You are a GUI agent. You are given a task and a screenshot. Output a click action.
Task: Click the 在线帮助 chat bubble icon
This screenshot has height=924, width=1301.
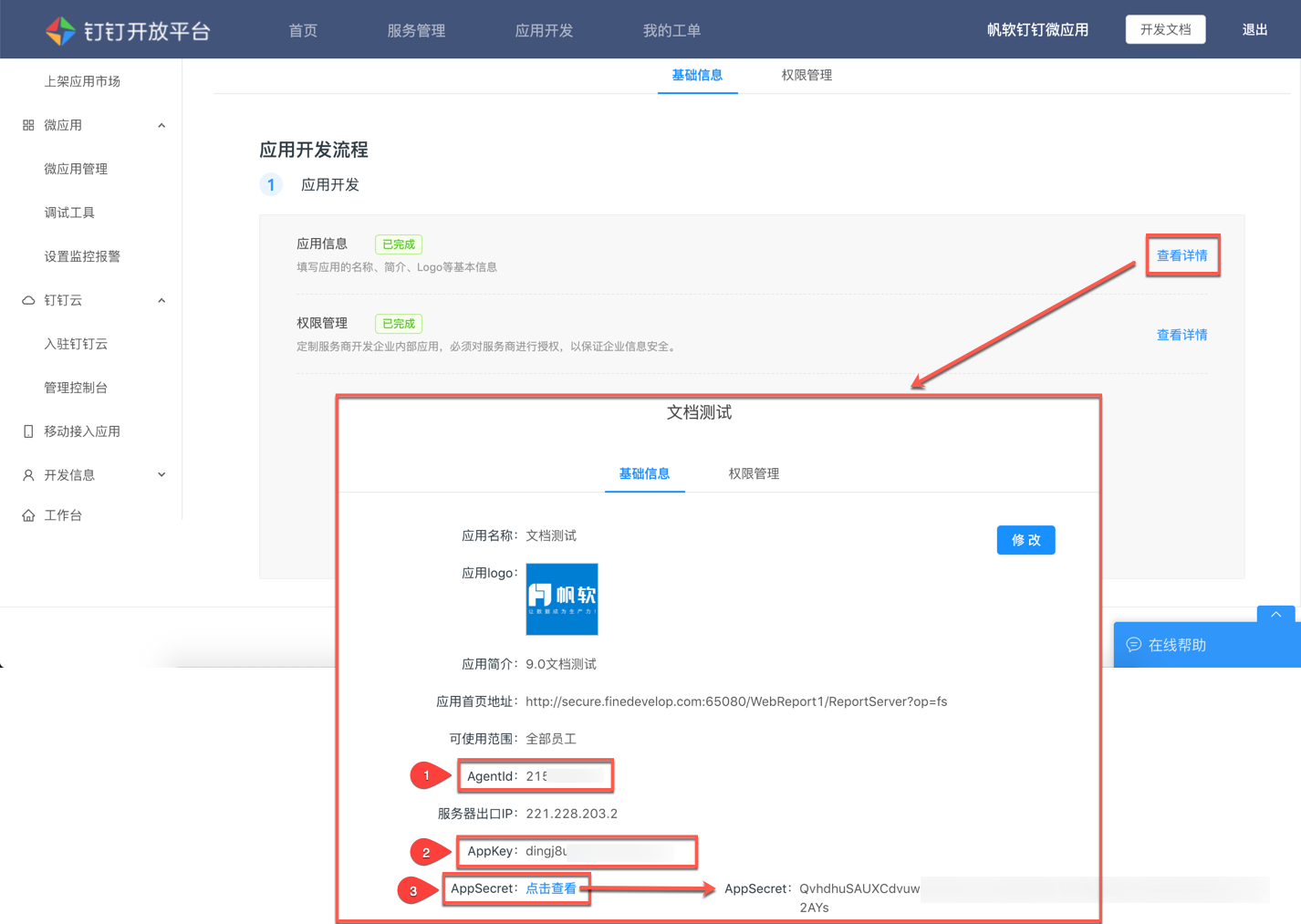click(1134, 645)
